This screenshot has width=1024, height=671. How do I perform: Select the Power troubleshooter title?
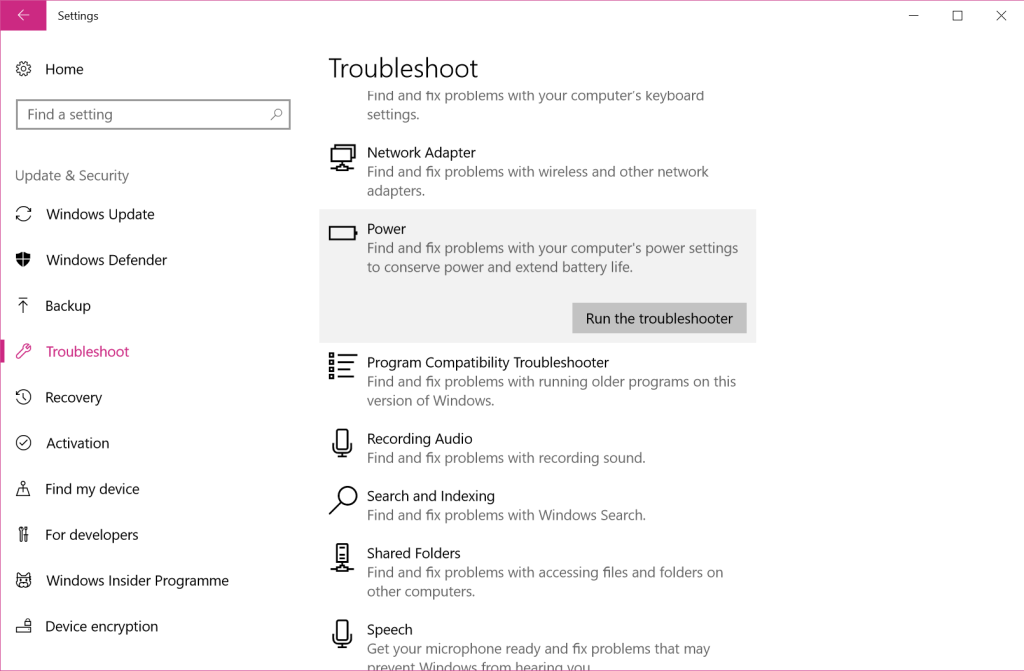(386, 229)
